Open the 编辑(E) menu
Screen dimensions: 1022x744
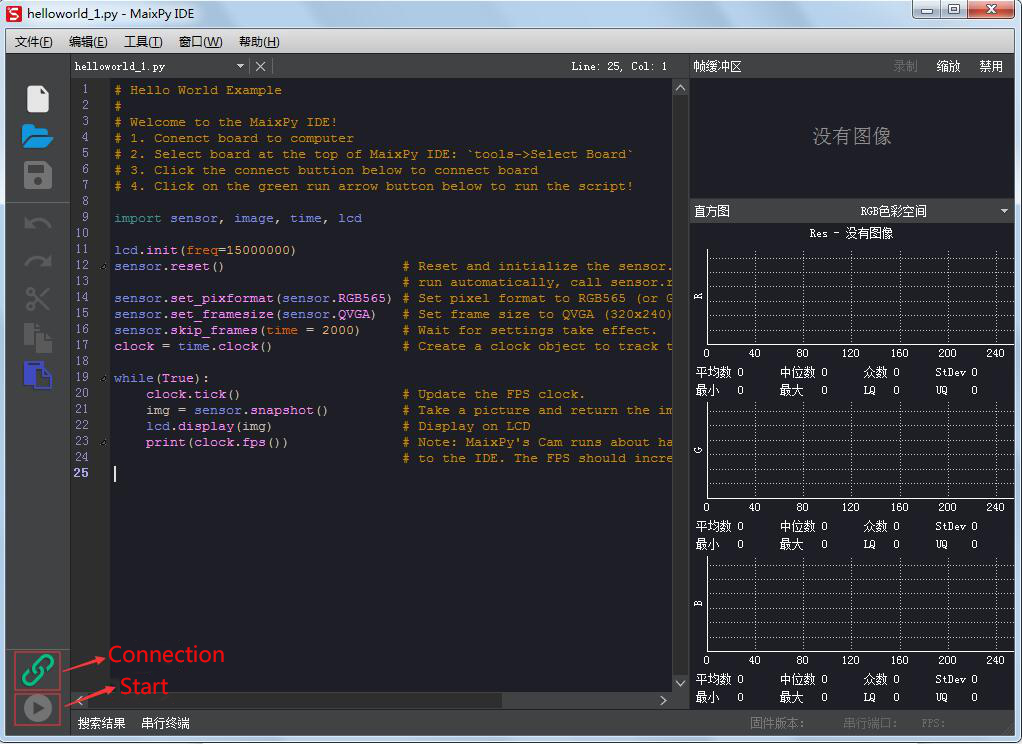pyautogui.click(x=88, y=42)
